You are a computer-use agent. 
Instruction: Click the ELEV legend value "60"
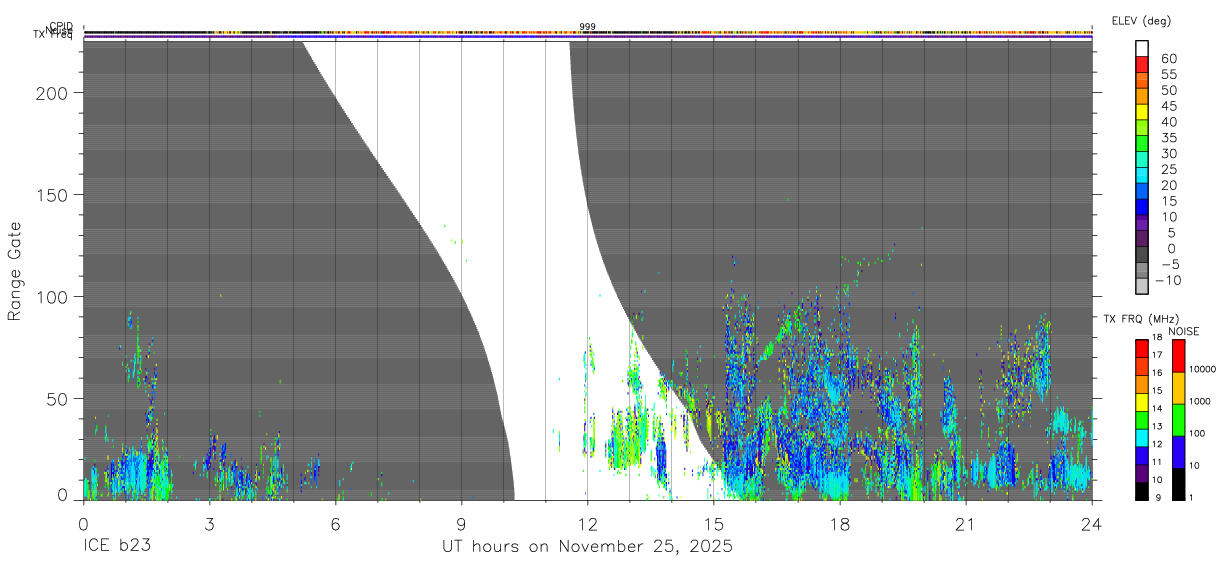[x=1168, y=58]
